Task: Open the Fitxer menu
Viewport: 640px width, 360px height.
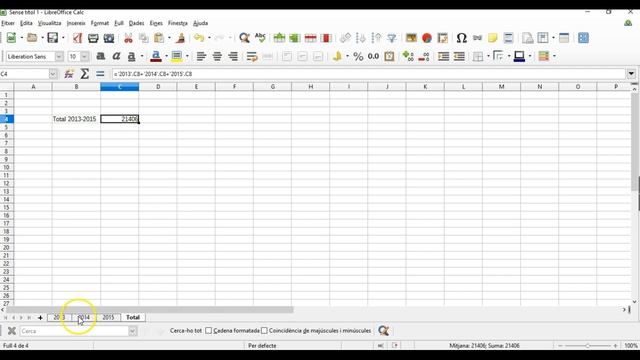Action: pyautogui.click(x=8, y=23)
